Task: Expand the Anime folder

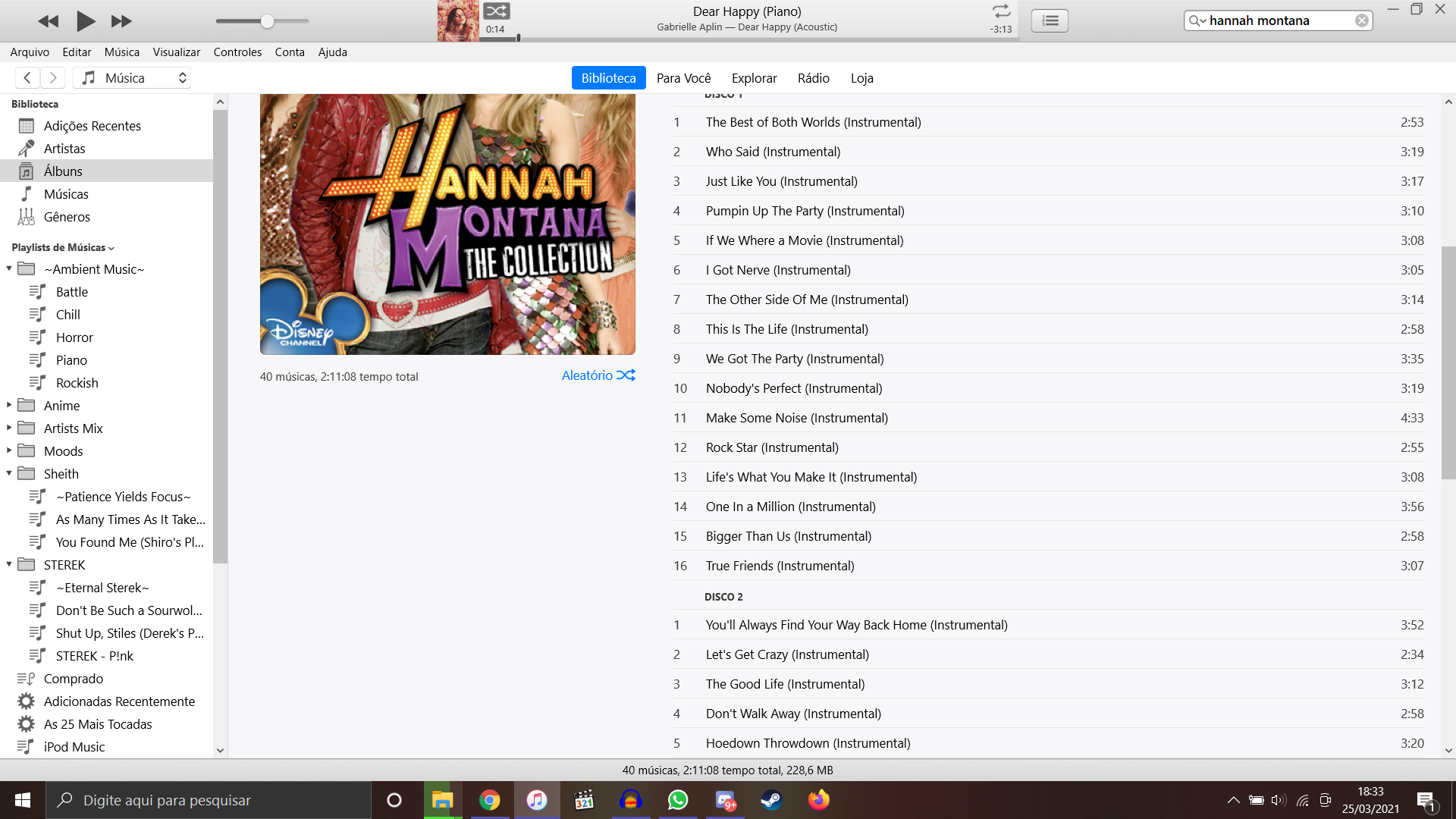Action: pyautogui.click(x=9, y=405)
